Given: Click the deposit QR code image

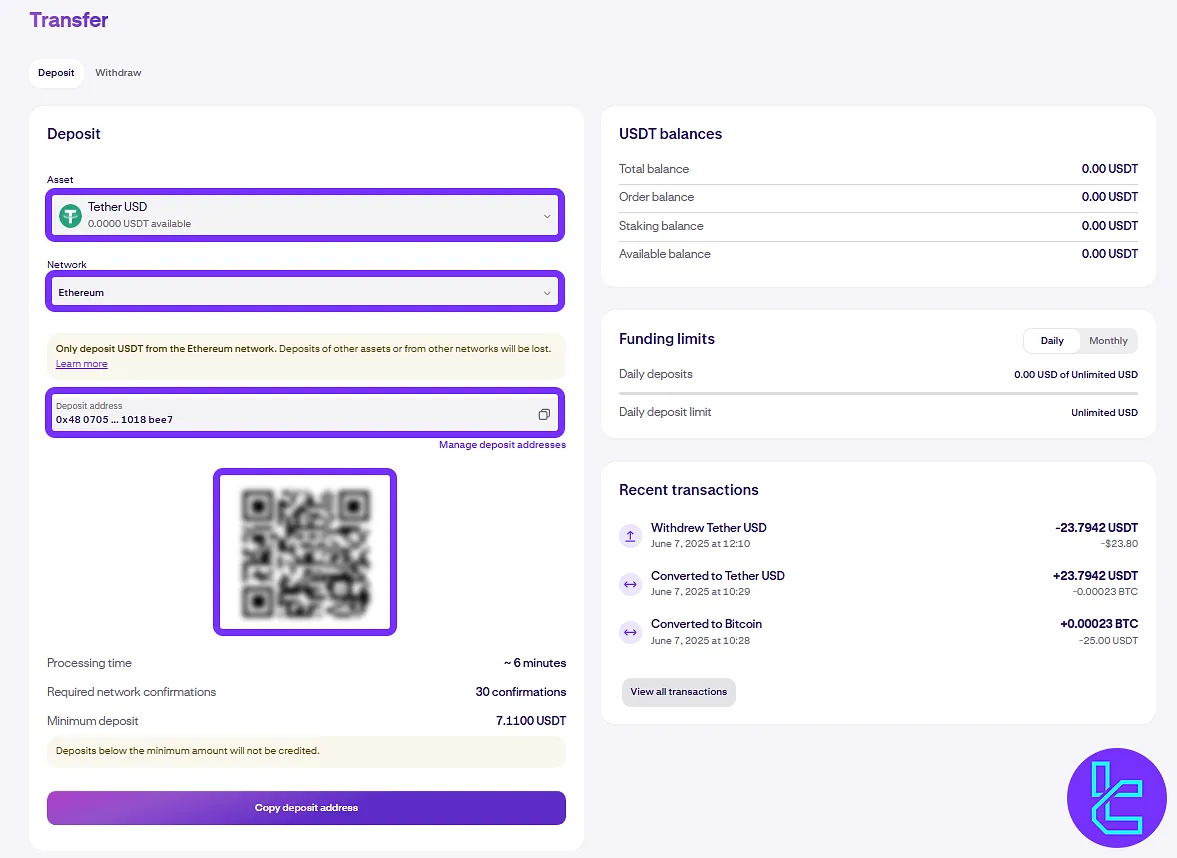Looking at the screenshot, I should pyautogui.click(x=305, y=552).
